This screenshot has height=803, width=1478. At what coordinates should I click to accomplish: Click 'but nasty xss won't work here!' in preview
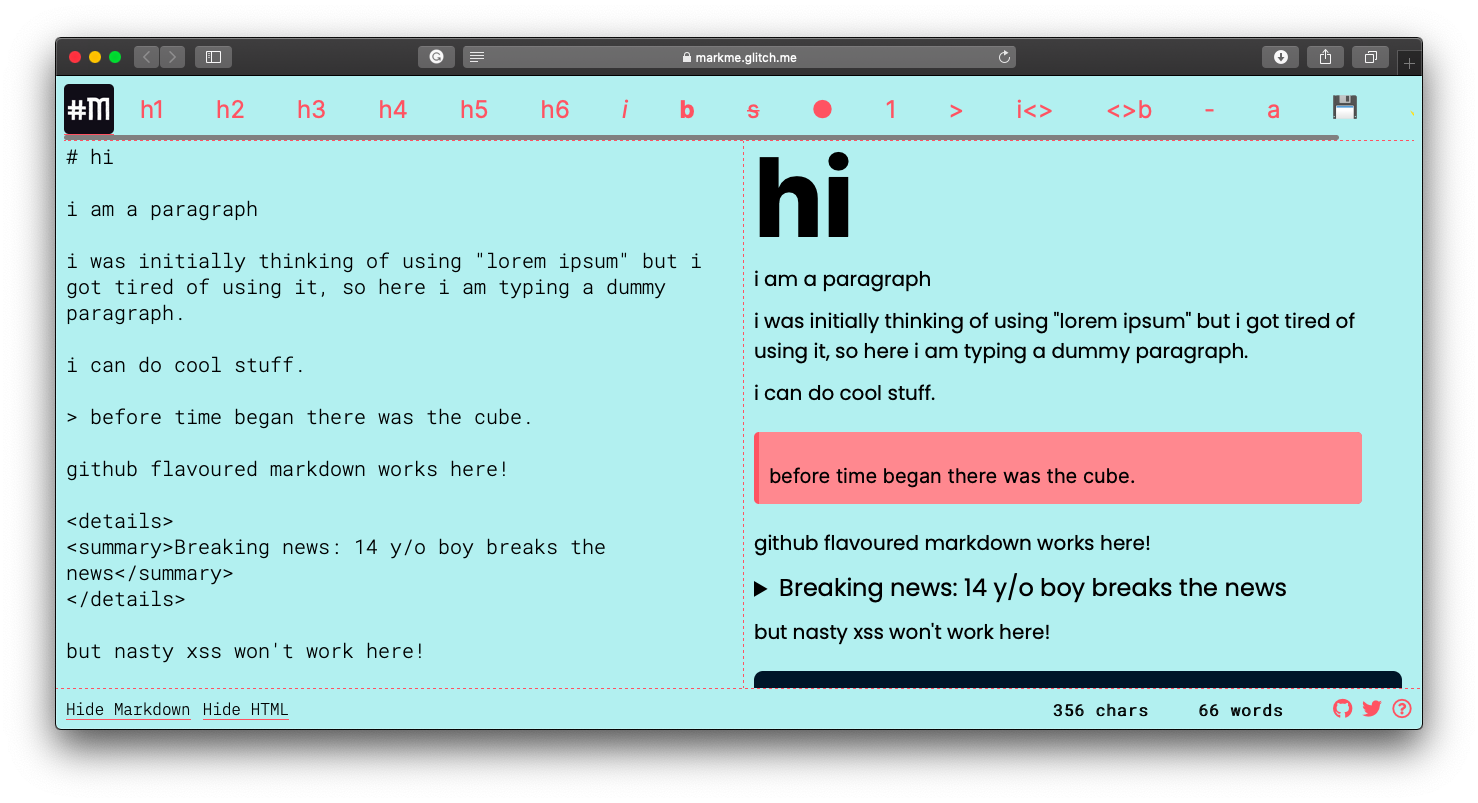[902, 632]
